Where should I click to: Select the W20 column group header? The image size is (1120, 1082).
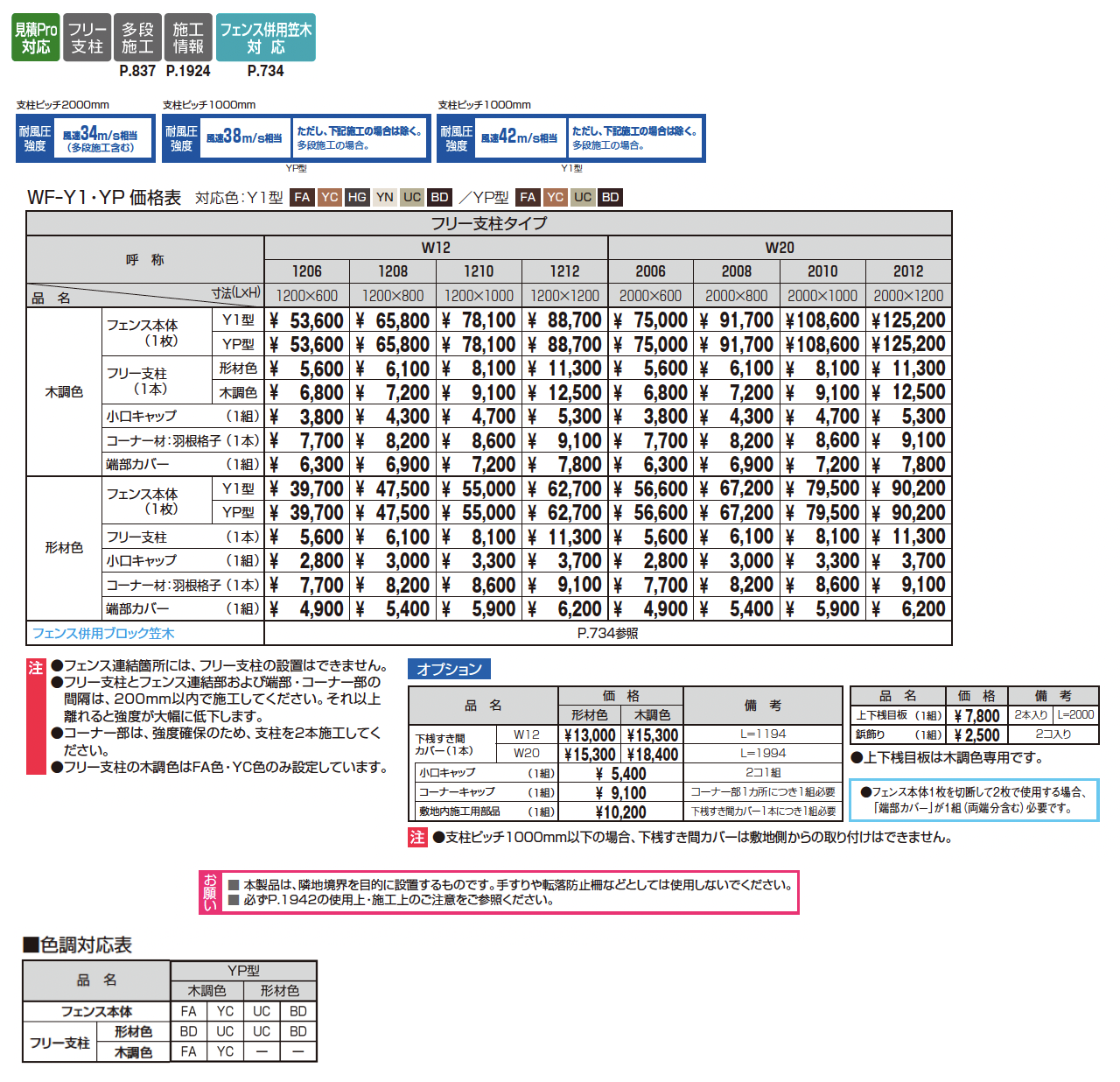click(780, 248)
